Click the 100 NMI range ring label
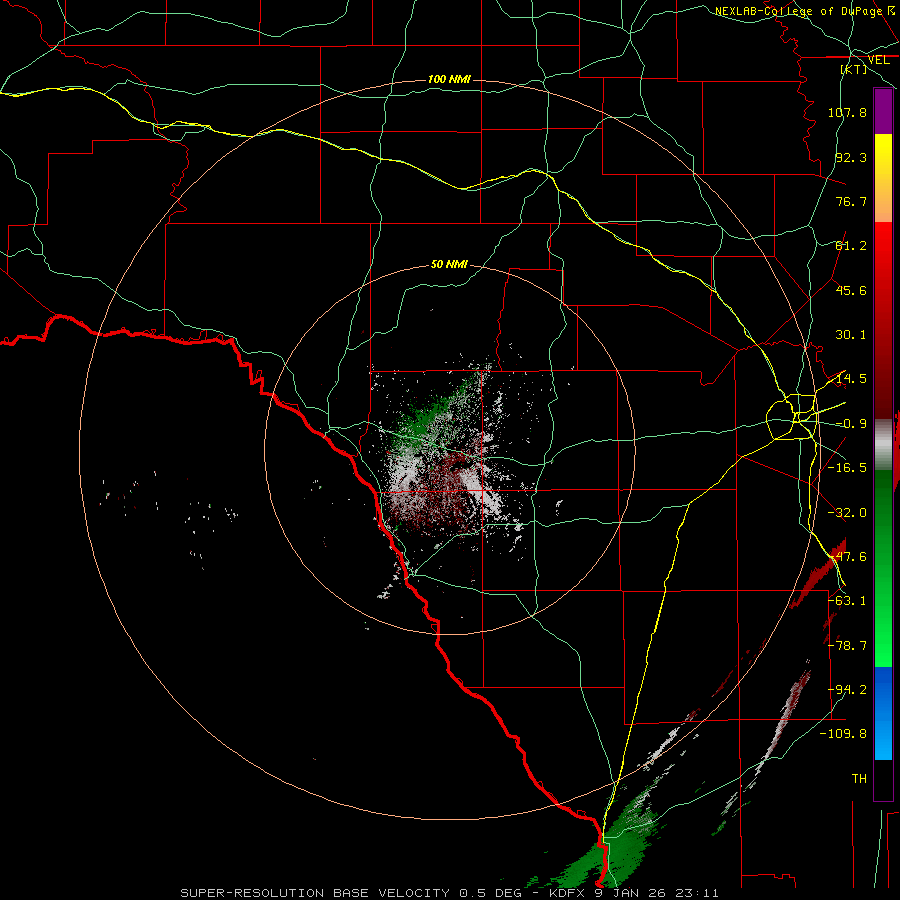The image size is (900, 900). 449,79
